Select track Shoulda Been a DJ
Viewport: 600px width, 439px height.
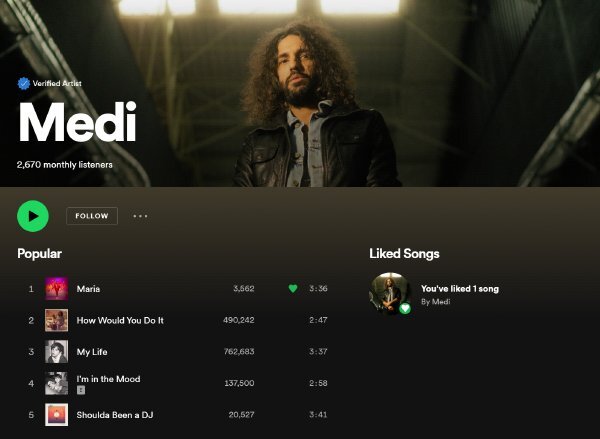coord(115,415)
